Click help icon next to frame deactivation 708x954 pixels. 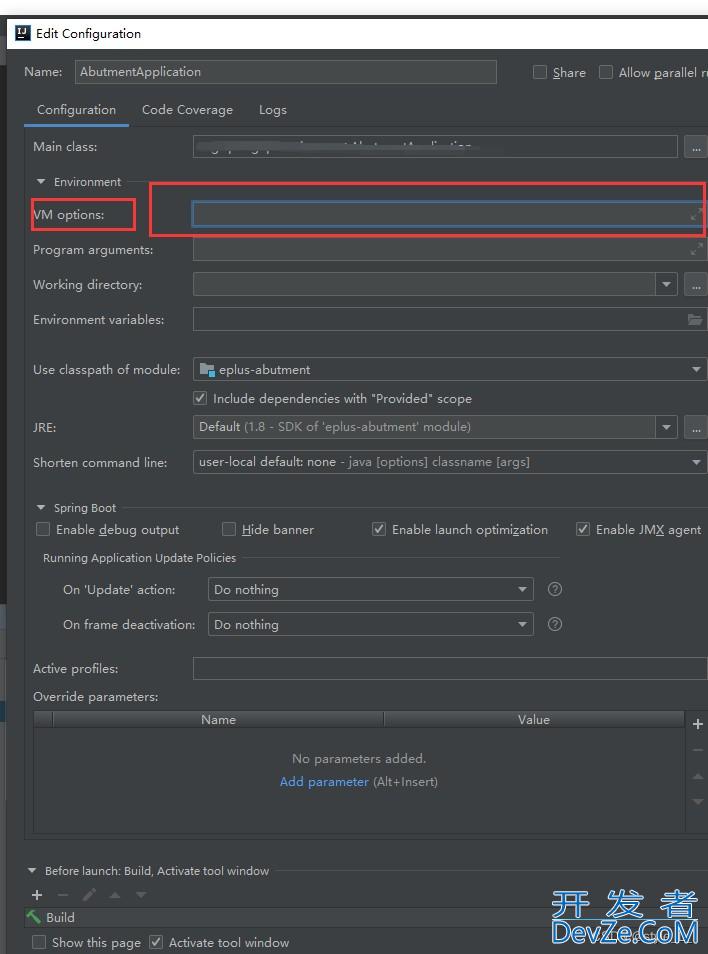(555, 624)
